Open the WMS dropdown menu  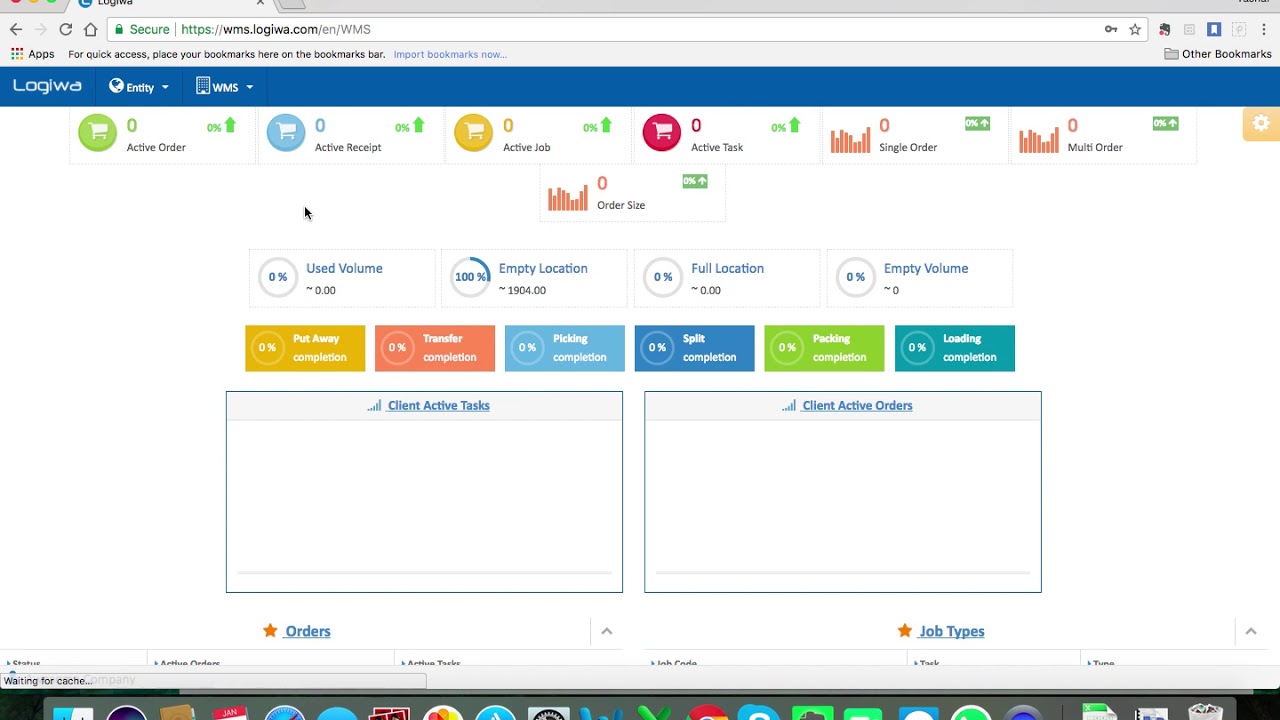(225, 87)
